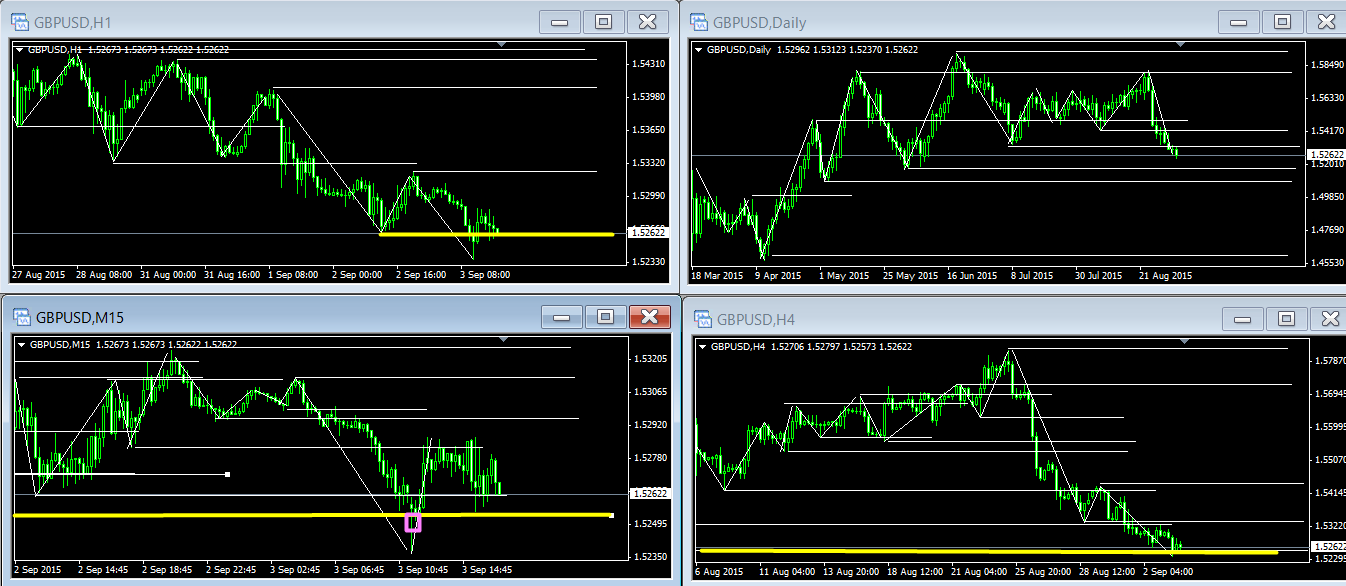
Task: Expand the GBPUSD,H1 chart info triangle
Action: point(19,49)
